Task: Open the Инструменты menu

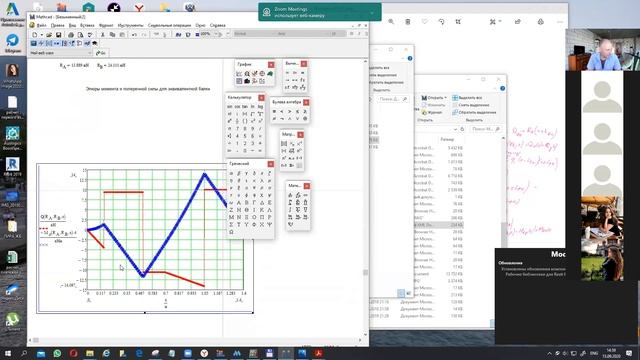Action: pos(131,25)
